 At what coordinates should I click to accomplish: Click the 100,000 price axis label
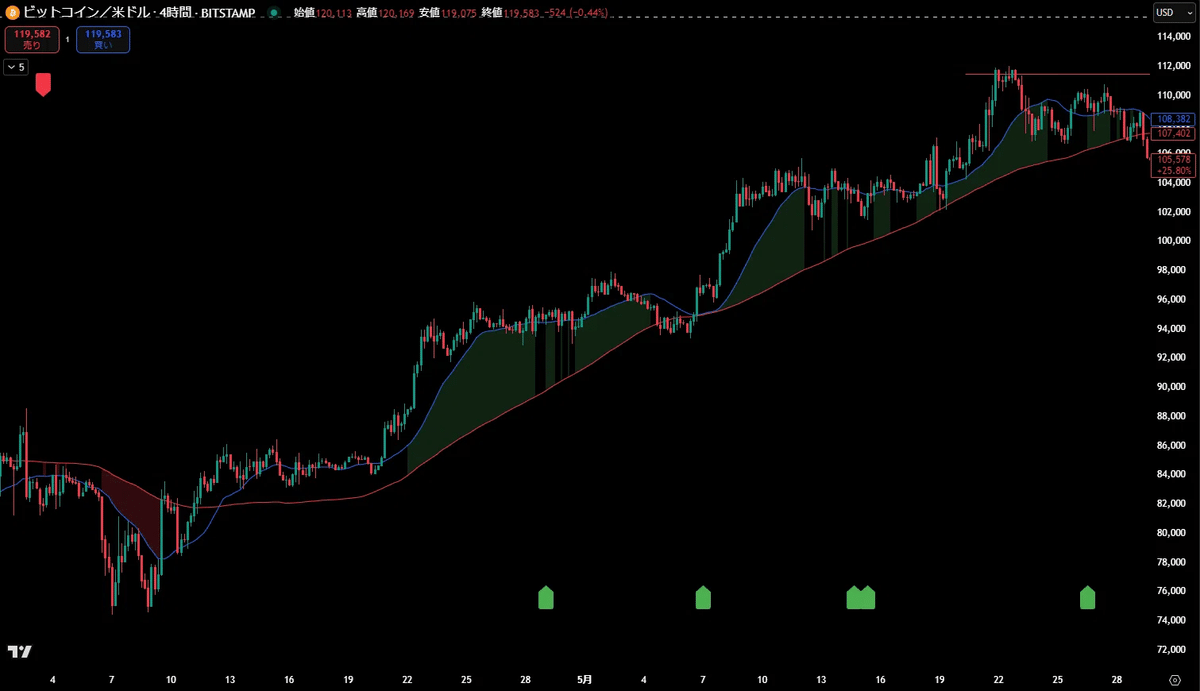pyautogui.click(x=1172, y=241)
